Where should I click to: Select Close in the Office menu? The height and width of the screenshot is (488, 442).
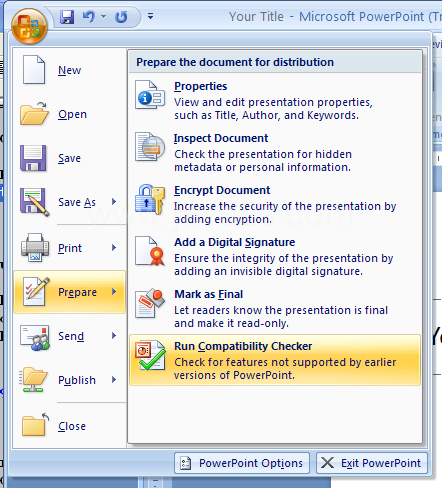(70, 426)
